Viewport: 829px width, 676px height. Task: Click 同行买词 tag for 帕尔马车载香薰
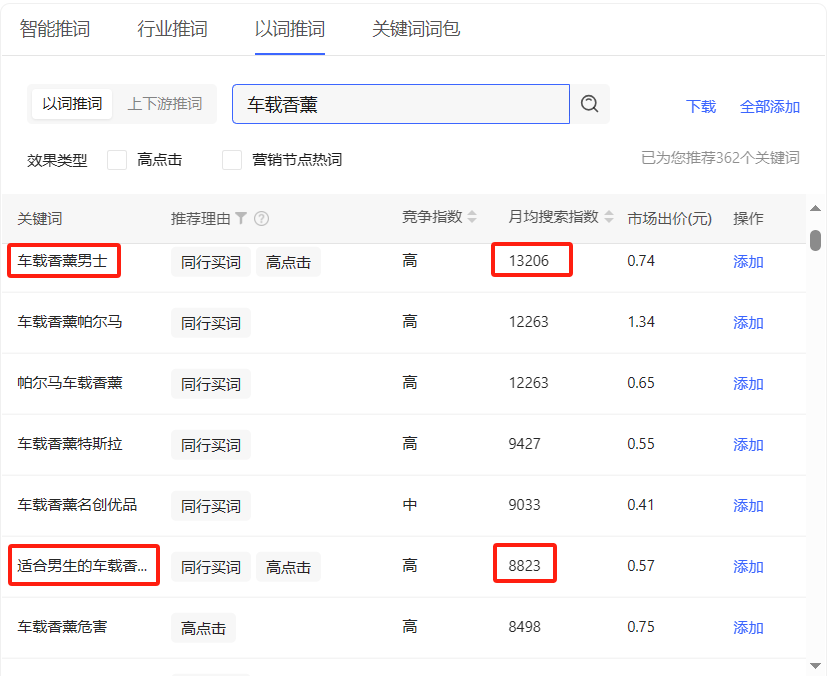click(x=211, y=384)
